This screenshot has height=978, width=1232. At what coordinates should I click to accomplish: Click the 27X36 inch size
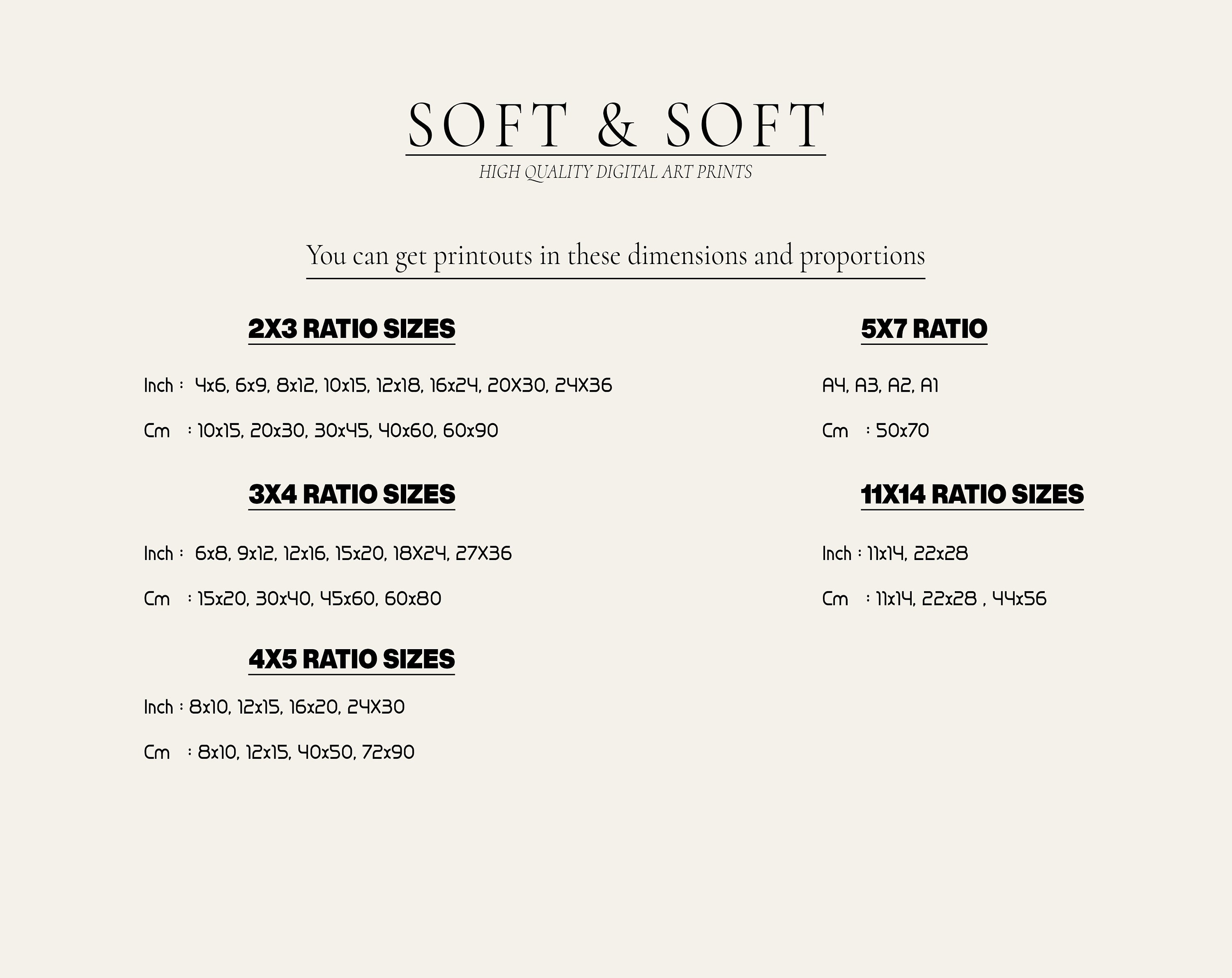point(483,553)
